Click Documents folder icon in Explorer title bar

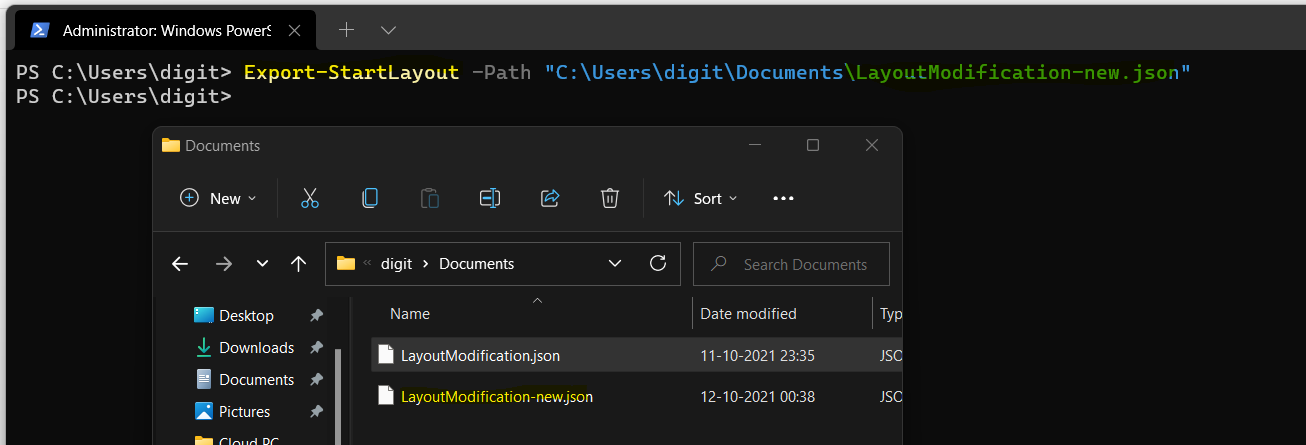point(171,145)
